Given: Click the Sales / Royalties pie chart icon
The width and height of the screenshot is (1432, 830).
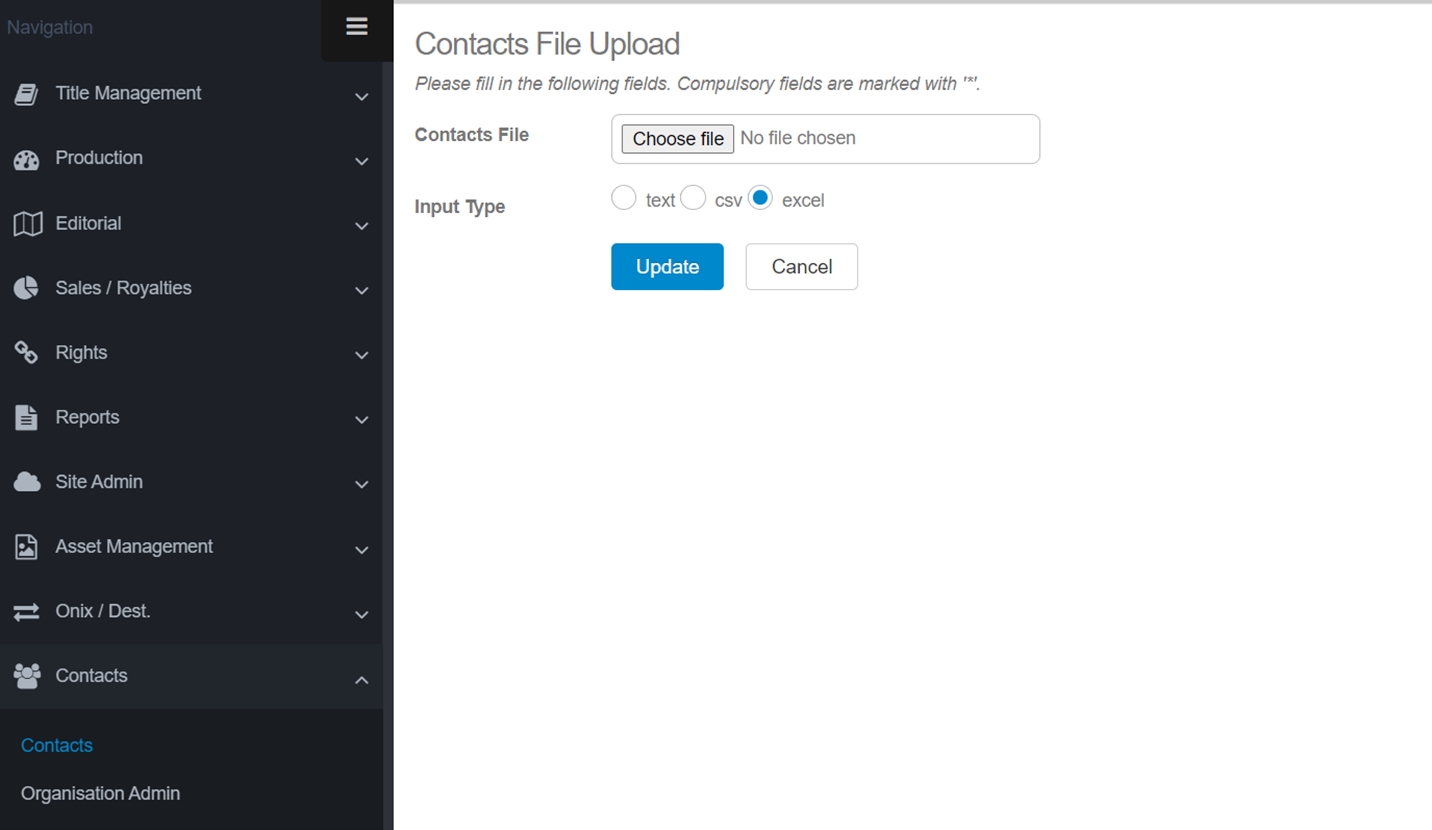Looking at the screenshot, I should (x=27, y=288).
